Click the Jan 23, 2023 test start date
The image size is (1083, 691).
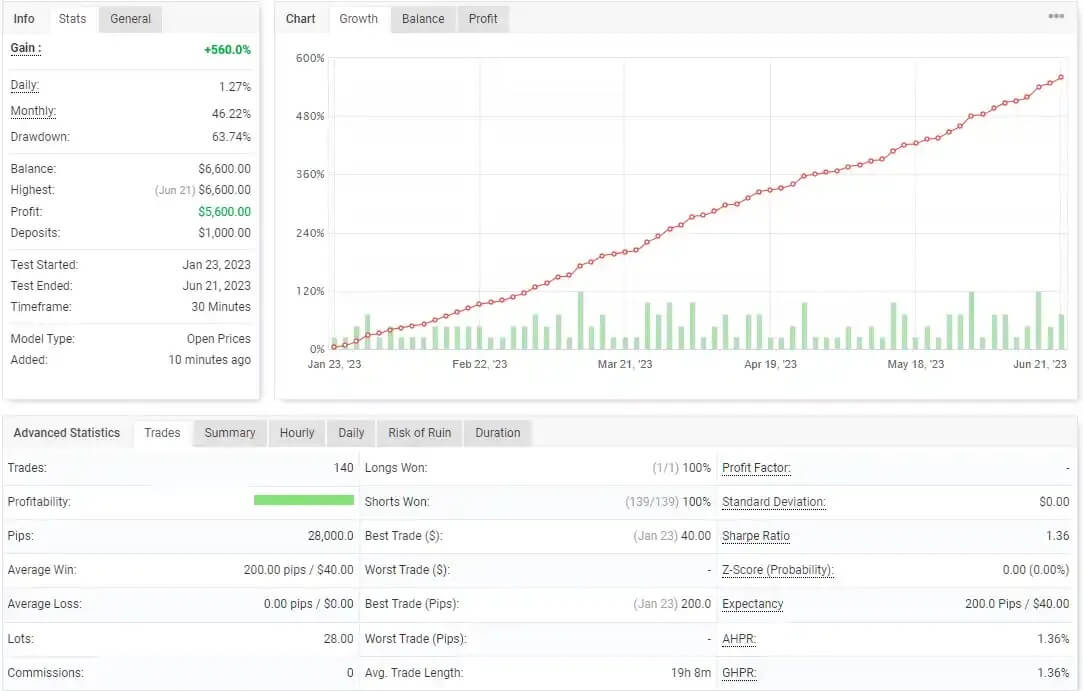click(216, 265)
